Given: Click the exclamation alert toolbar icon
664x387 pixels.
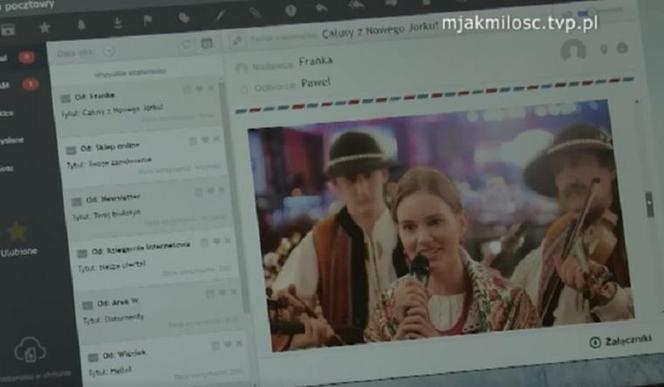Looking at the screenshot, I should pos(290,10).
